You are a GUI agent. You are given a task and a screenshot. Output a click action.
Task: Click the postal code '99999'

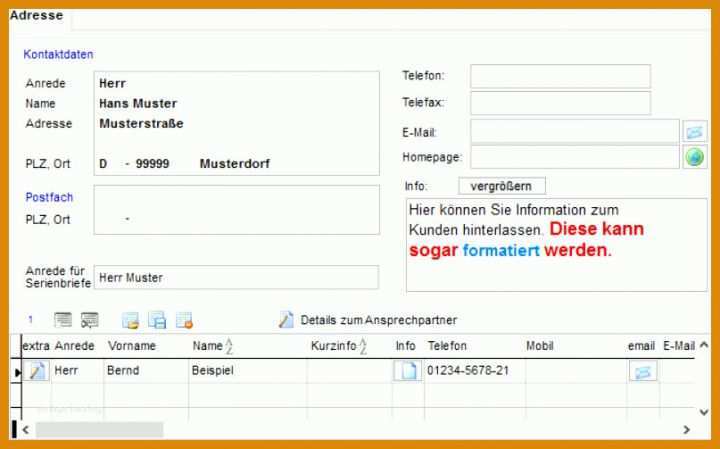pos(152,163)
